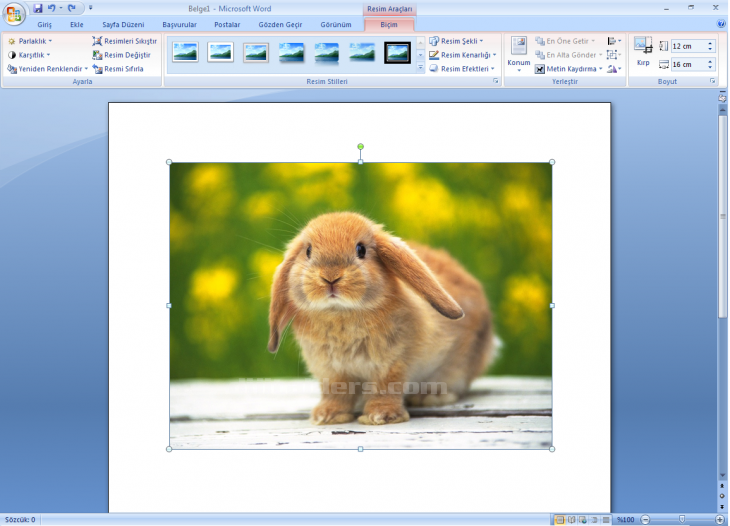Save the document with Quick Access icon
This screenshot has height=526, width=730.
[x=38, y=8]
